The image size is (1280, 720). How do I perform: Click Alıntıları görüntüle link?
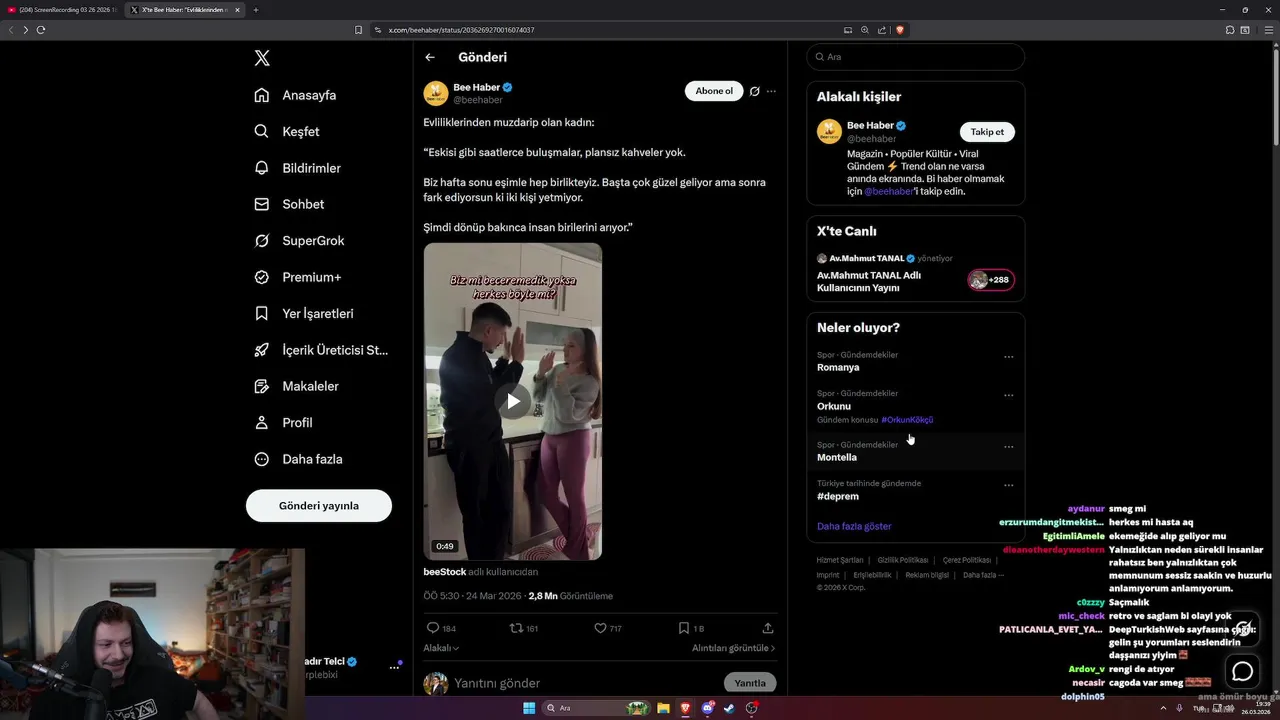733,648
